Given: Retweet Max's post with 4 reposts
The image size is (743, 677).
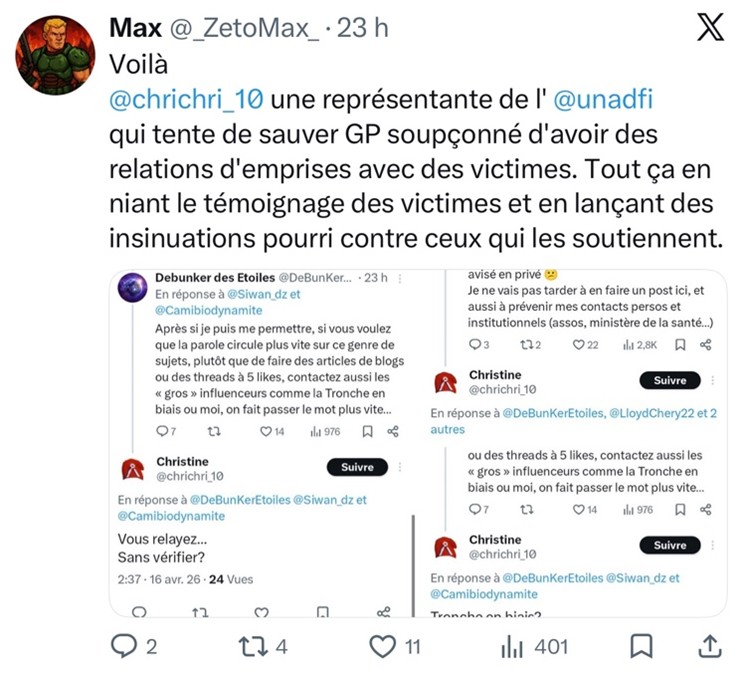Looking at the screenshot, I should [251, 647].
